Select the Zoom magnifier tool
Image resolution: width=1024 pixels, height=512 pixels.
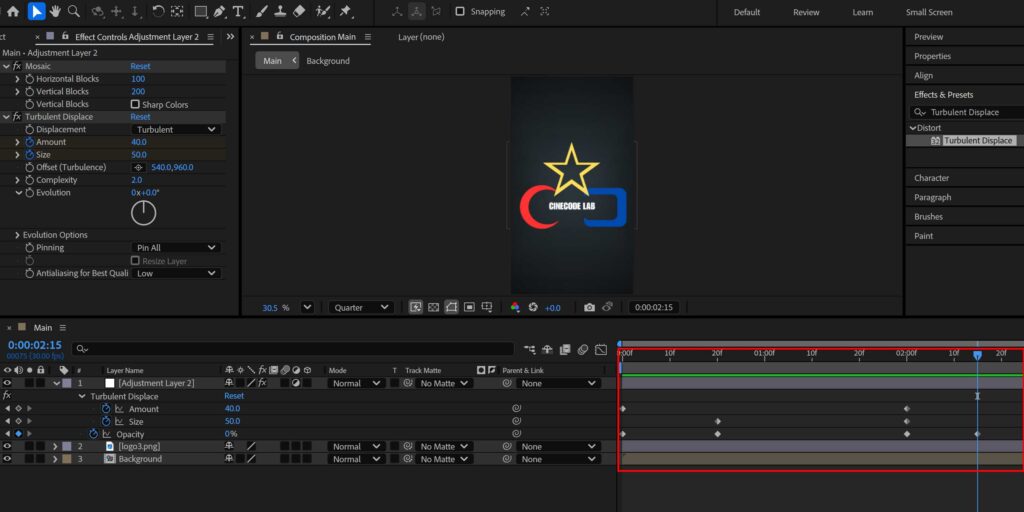pos(74,11)
